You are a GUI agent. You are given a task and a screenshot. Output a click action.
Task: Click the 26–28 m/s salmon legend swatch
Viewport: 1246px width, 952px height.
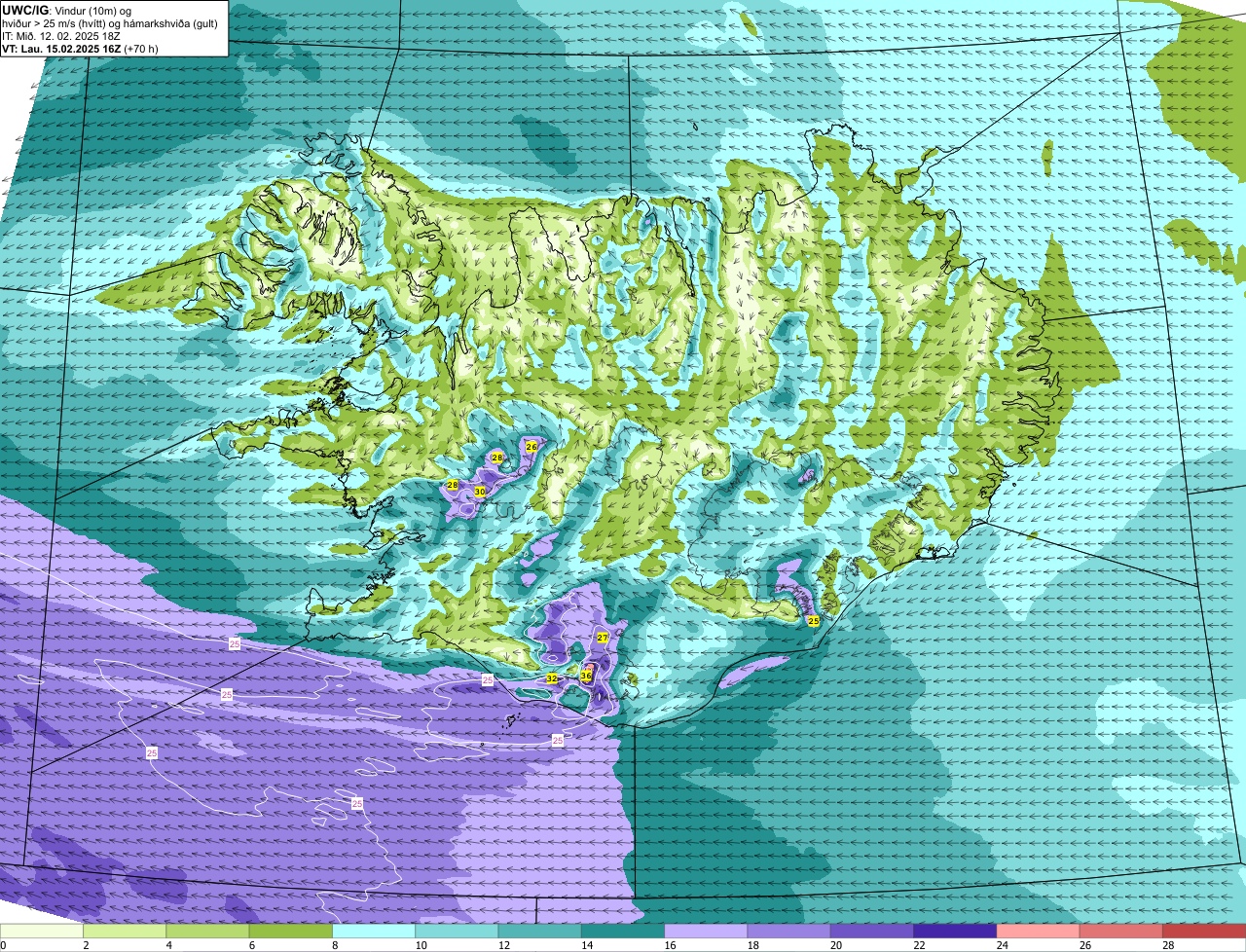click(1121, 931)
